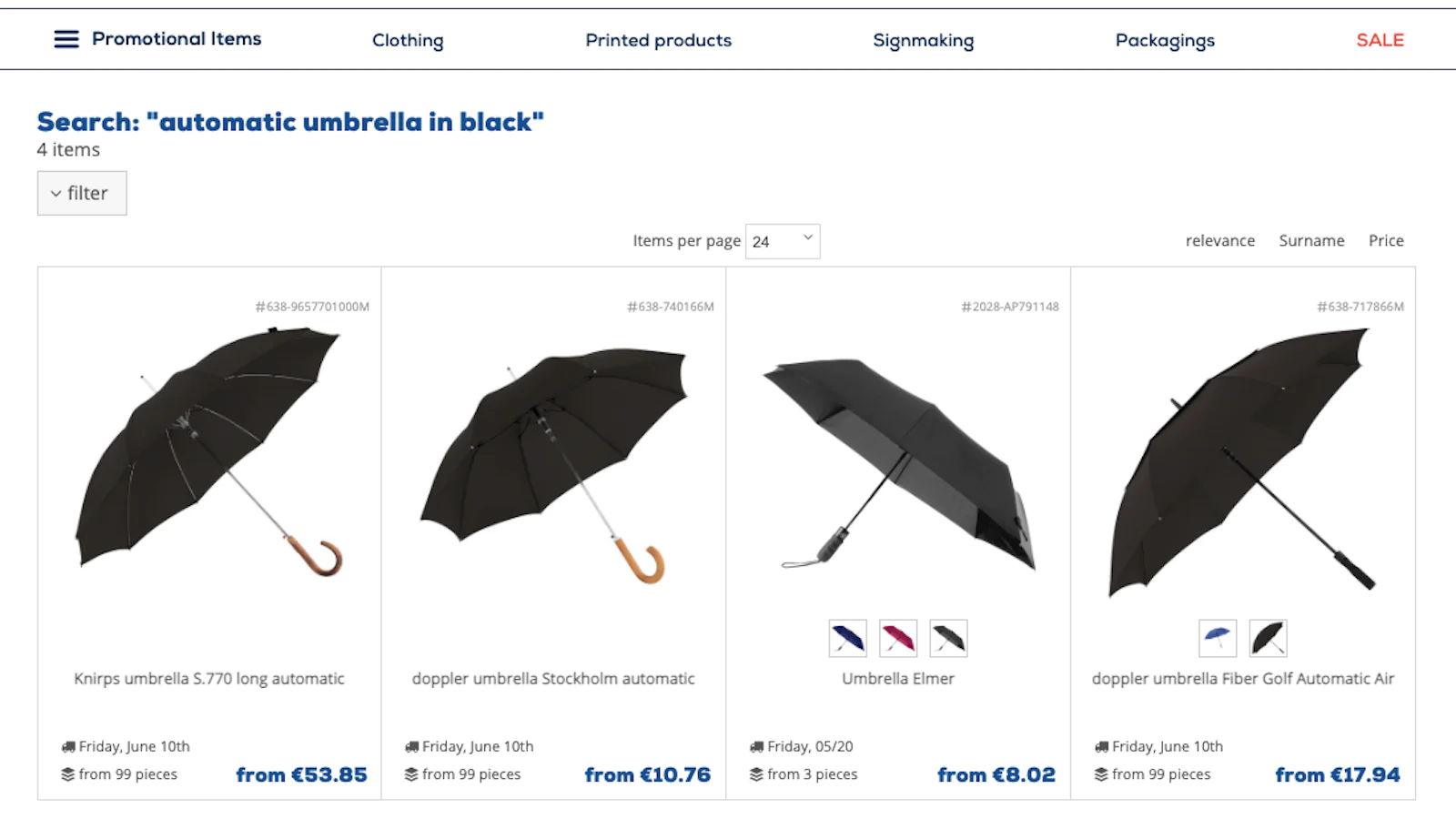Open the Packagings category

[1165, 40]
